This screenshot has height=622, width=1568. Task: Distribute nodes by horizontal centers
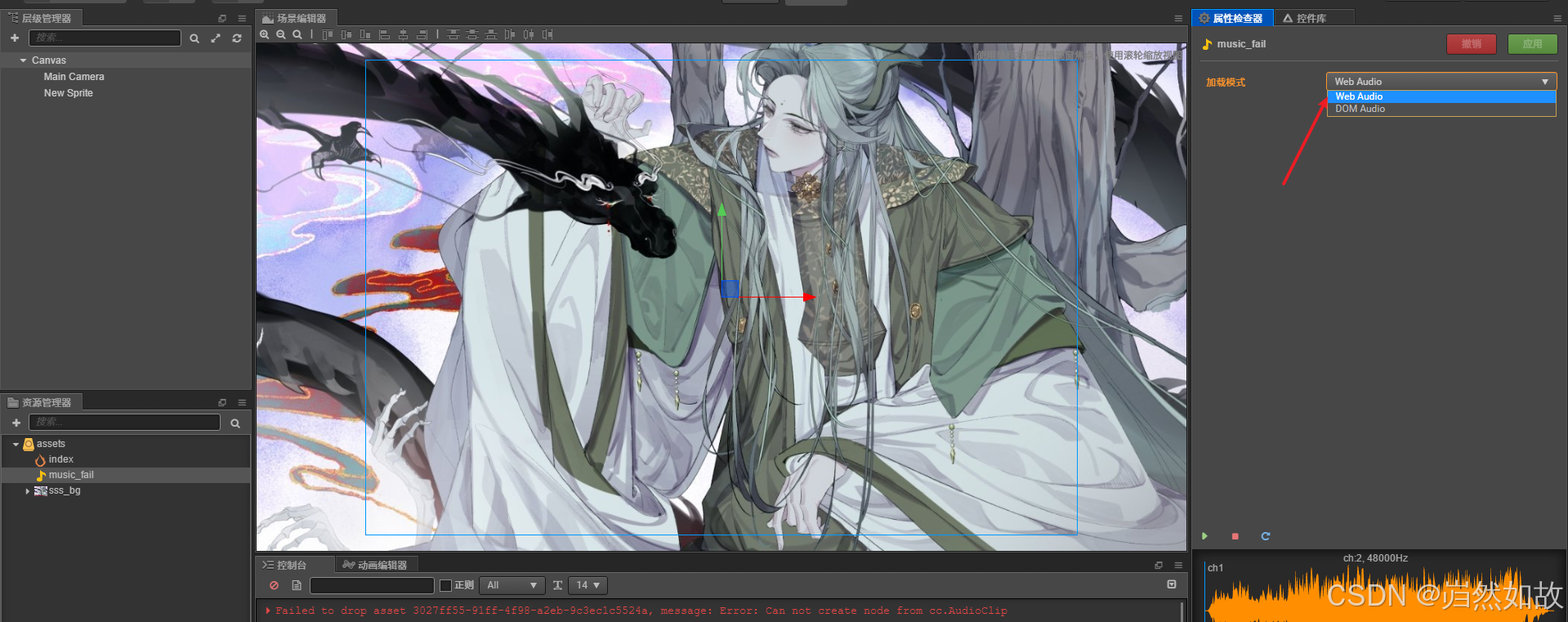(529, 34)
